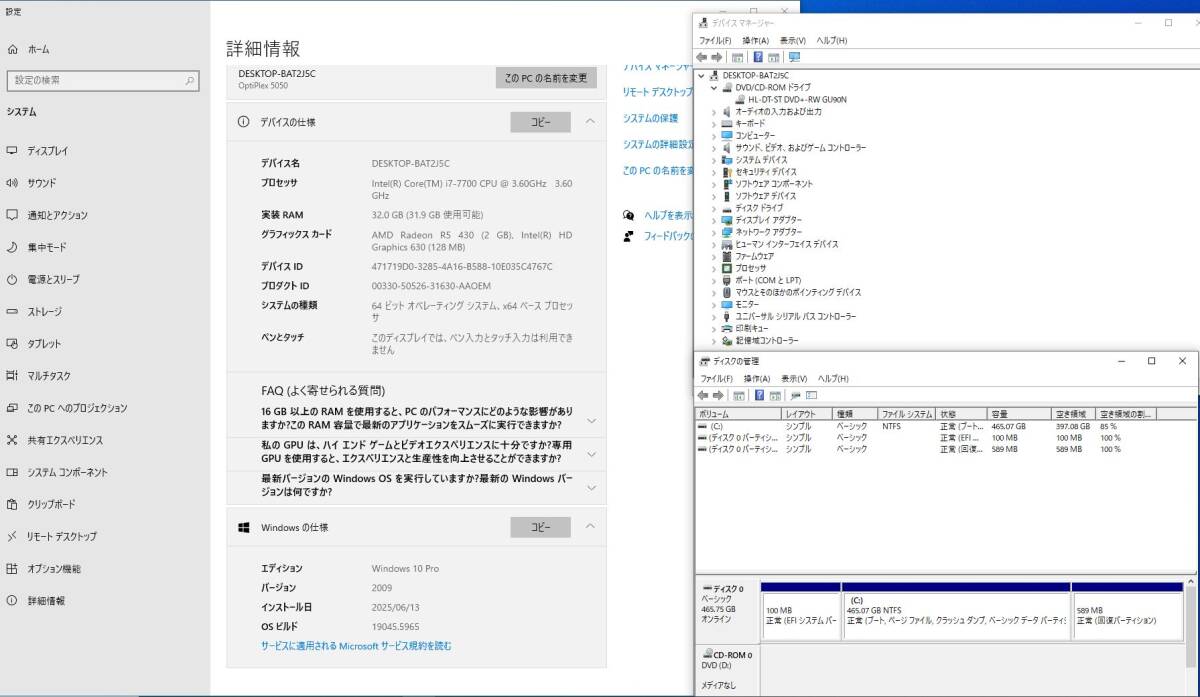
Task: Select the ストレージ drive icon
Action: point(12,311)
